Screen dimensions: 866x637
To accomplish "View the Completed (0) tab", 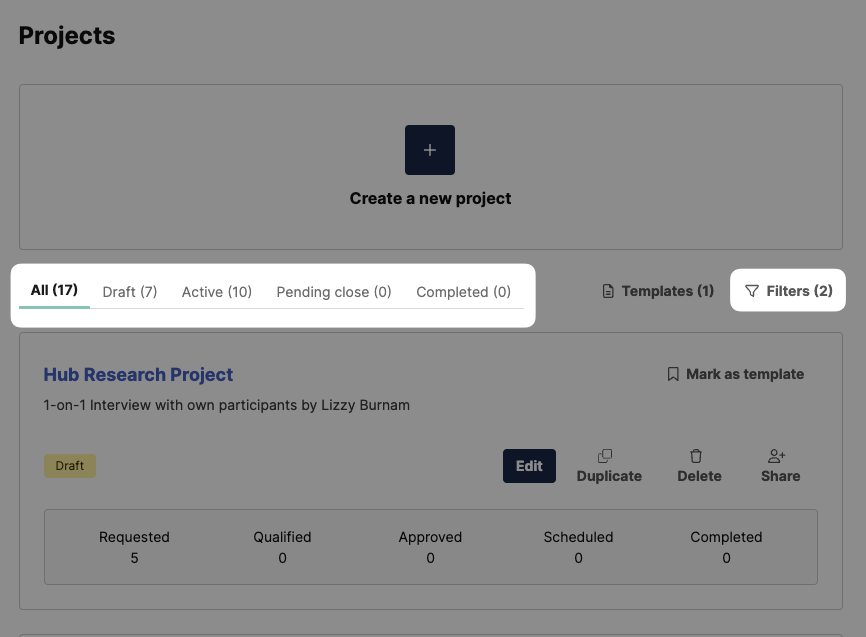I will (x=463, y=292).
